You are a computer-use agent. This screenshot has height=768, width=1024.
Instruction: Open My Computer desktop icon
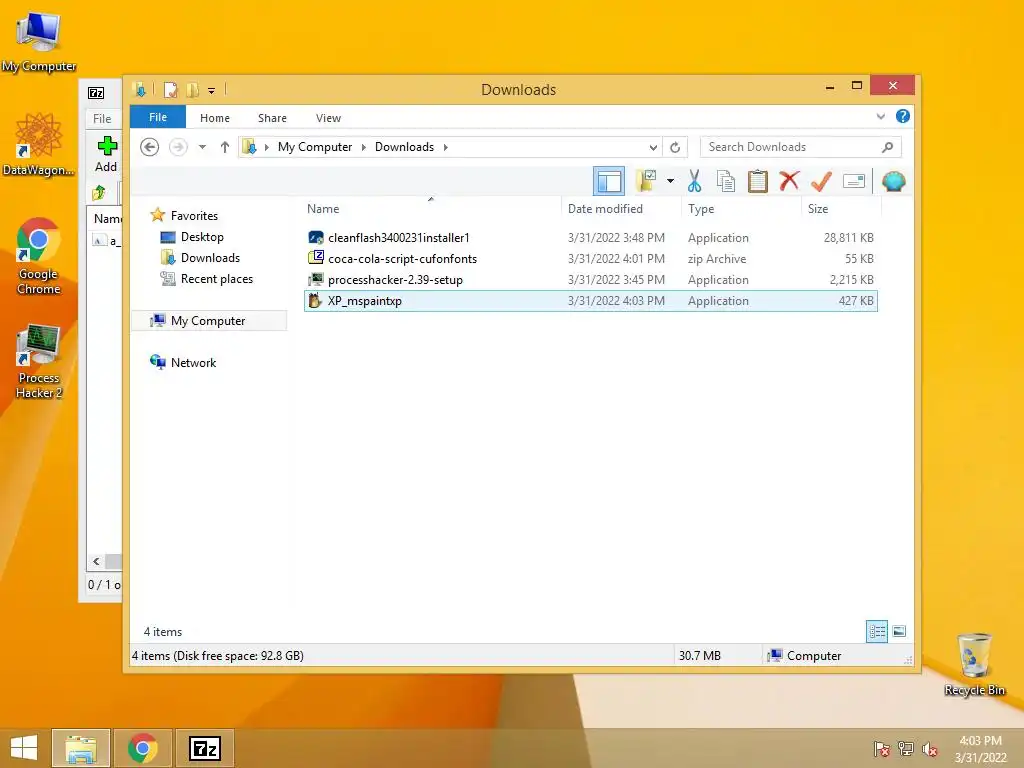(39, 42)
